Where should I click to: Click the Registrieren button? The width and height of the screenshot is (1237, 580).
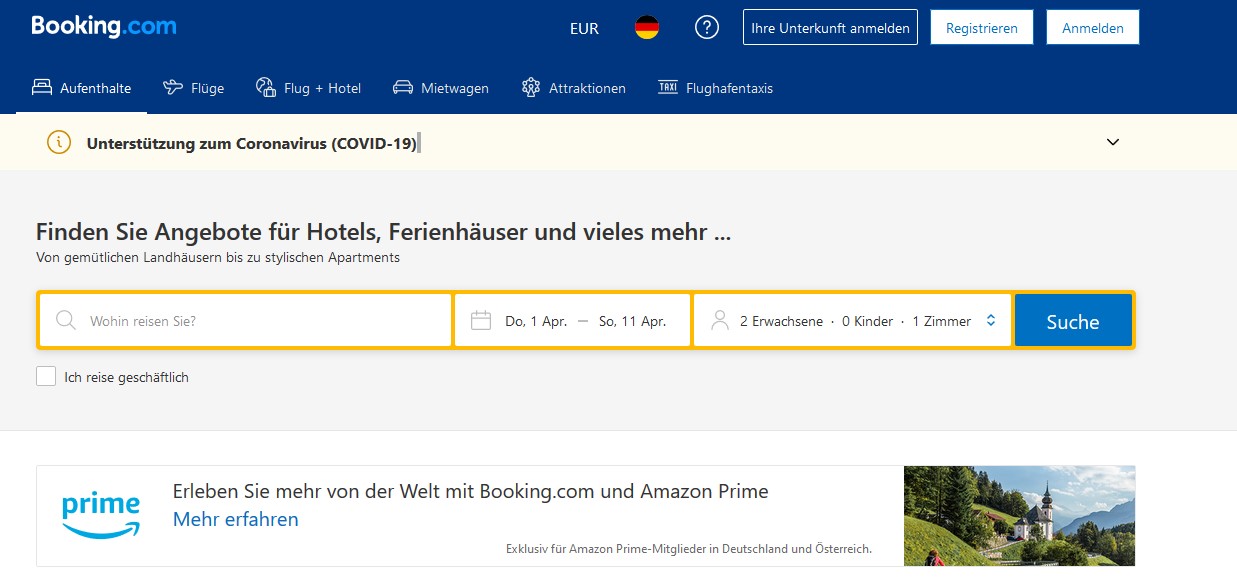(981, 28)
